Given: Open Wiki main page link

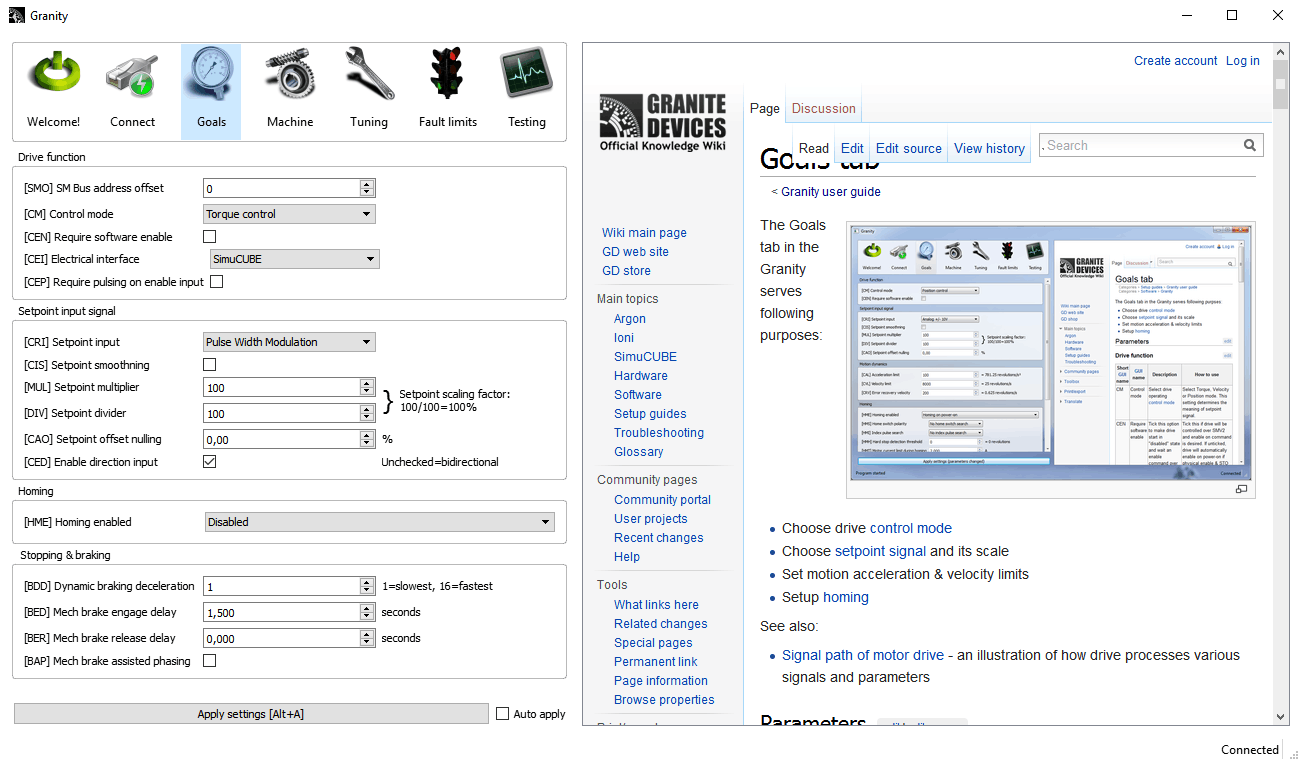Looking at the screenshot, I should (644, 233).
